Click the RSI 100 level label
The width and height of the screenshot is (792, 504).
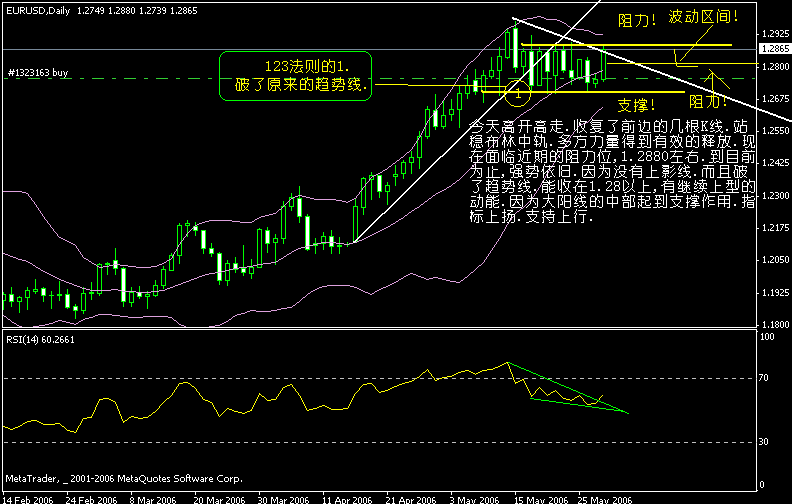(x=767, y=337)
